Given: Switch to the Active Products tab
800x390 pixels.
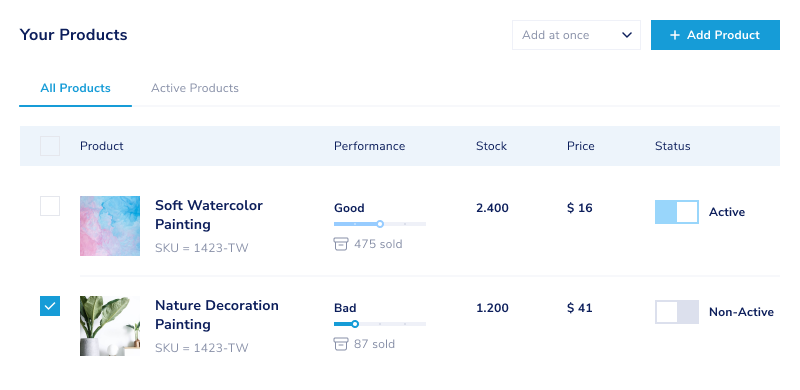Looking at the screenshot, I should (x=194, y=88).
